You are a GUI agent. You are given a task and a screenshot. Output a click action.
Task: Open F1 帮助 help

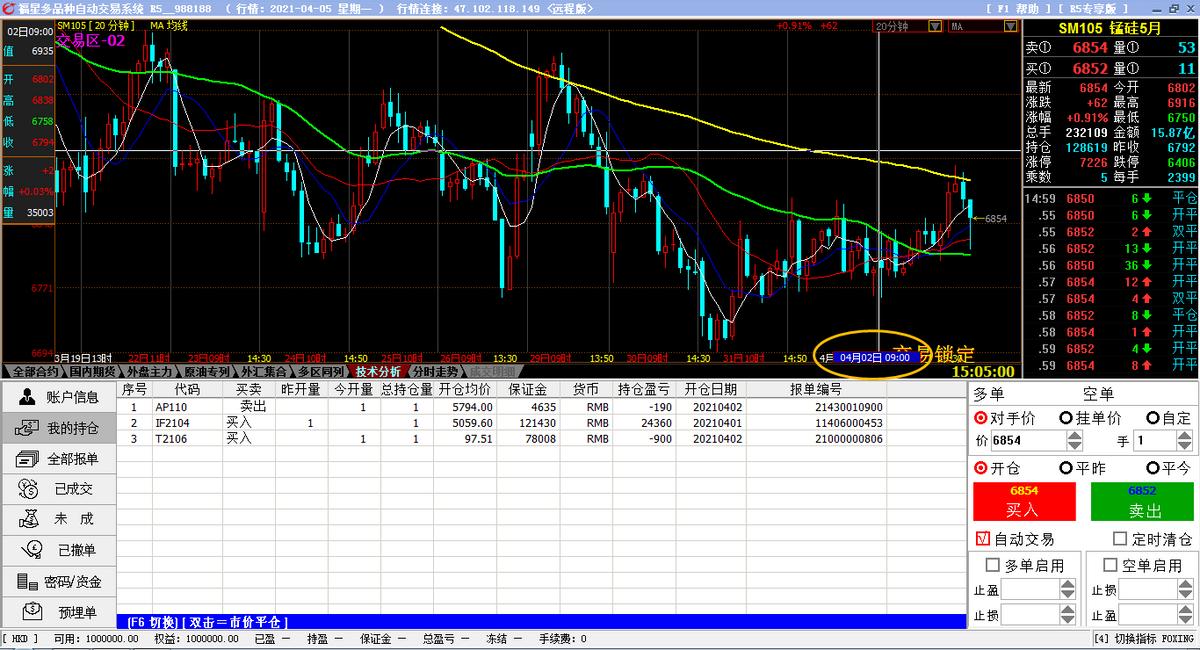click(x=1019, y=8)
